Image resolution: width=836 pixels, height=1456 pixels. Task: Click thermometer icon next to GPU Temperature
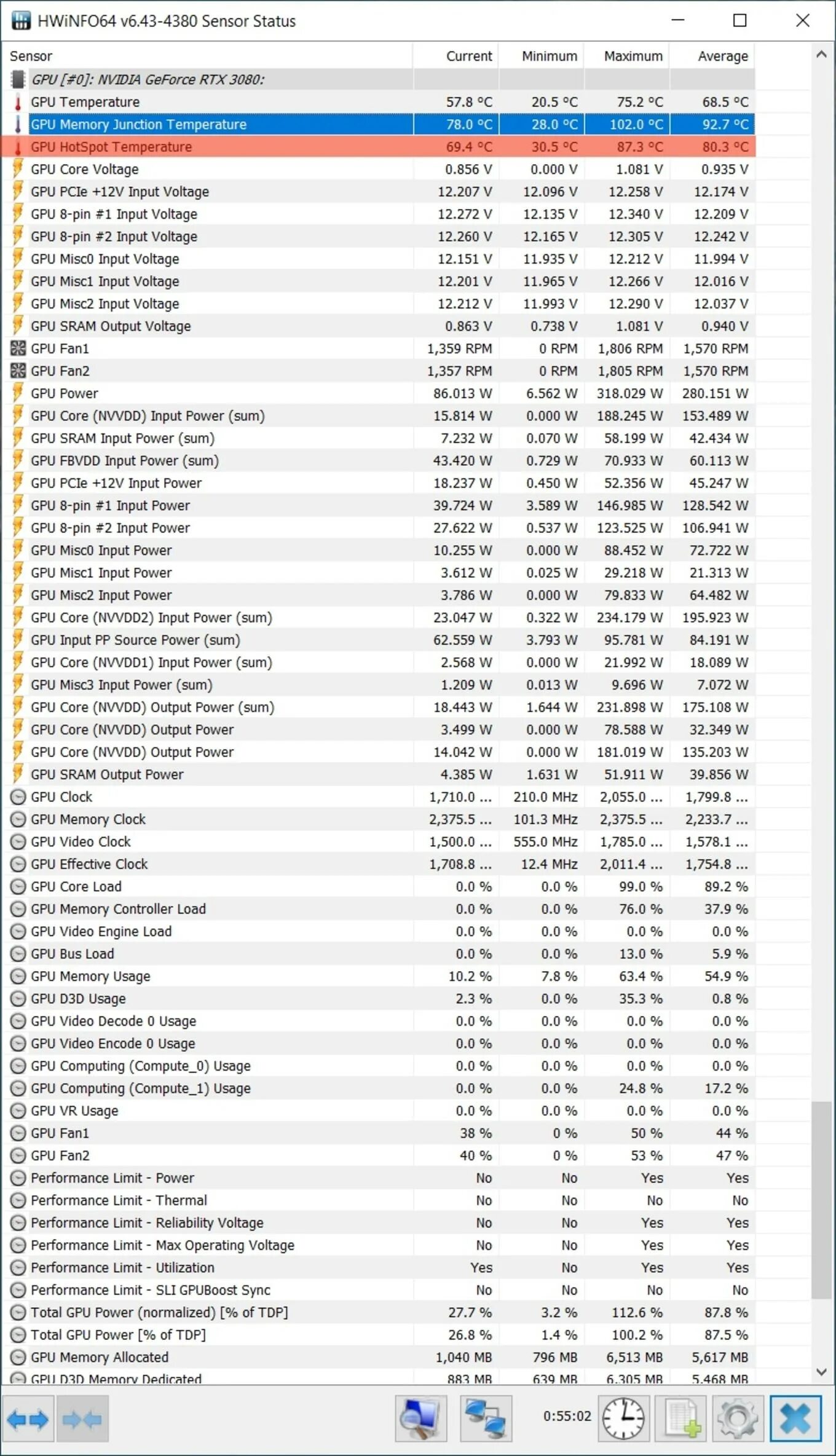point(18,102)
